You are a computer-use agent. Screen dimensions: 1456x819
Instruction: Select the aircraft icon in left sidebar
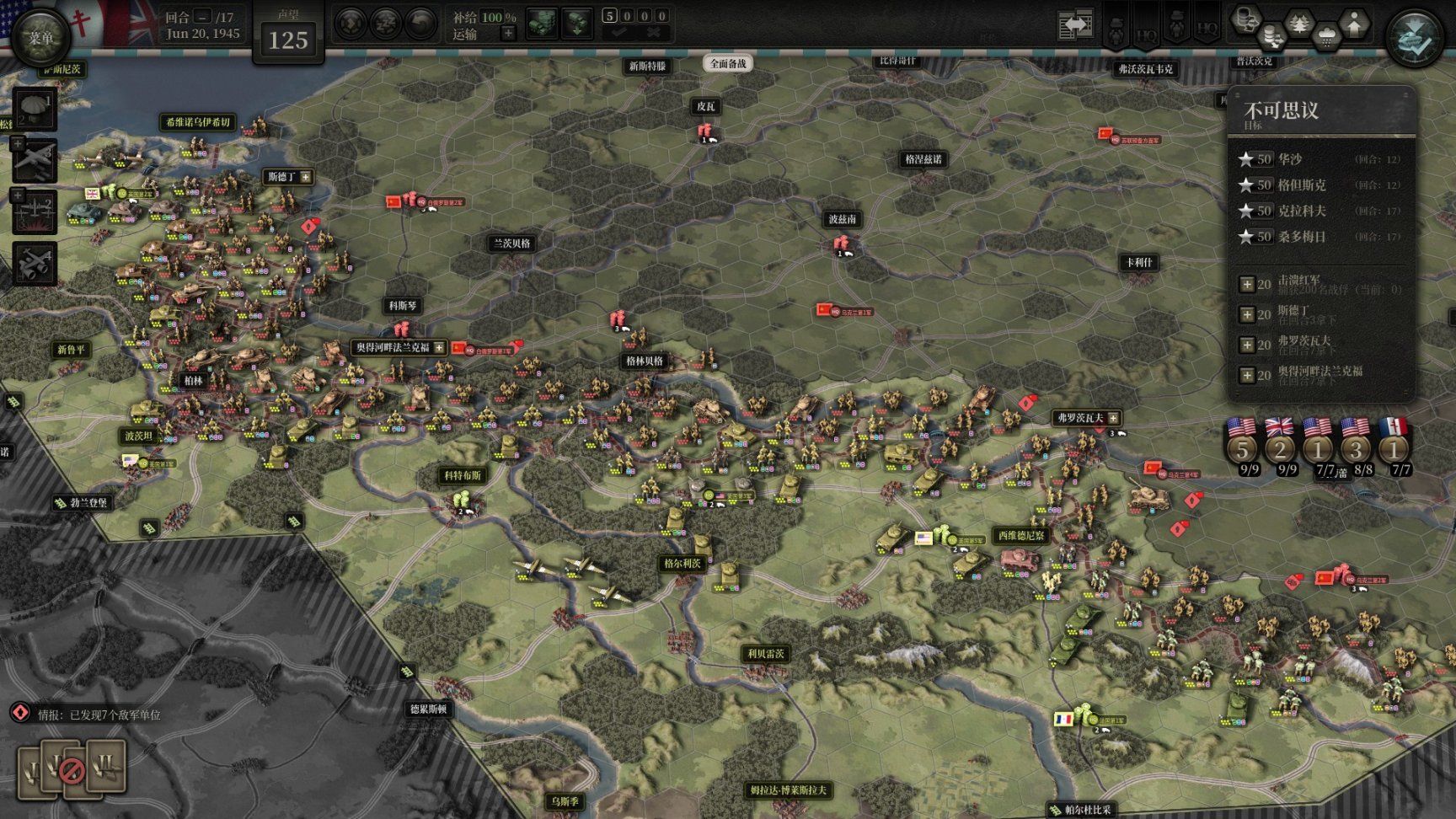click(35, 160)
